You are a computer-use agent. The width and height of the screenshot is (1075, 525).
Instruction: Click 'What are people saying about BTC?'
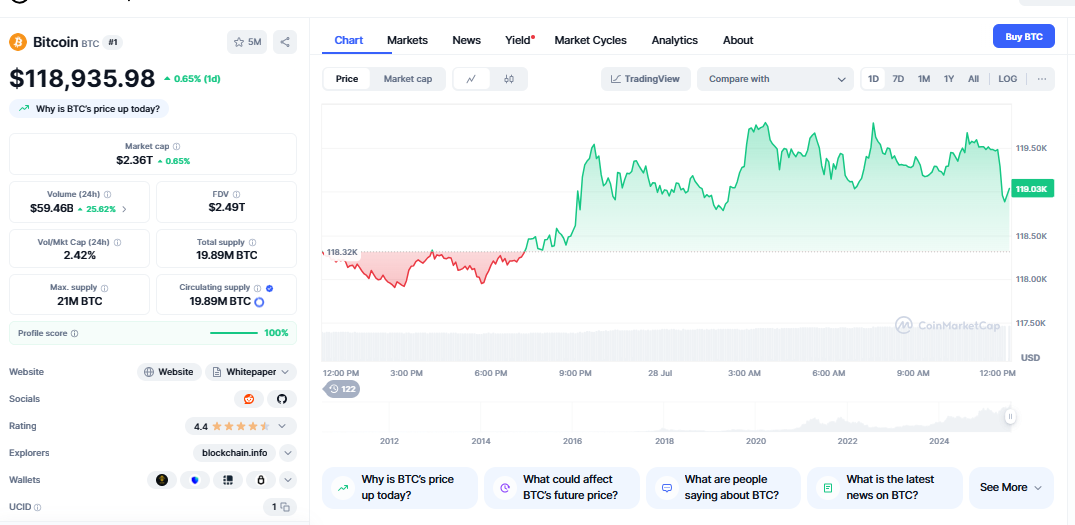(x=723, y=487)
